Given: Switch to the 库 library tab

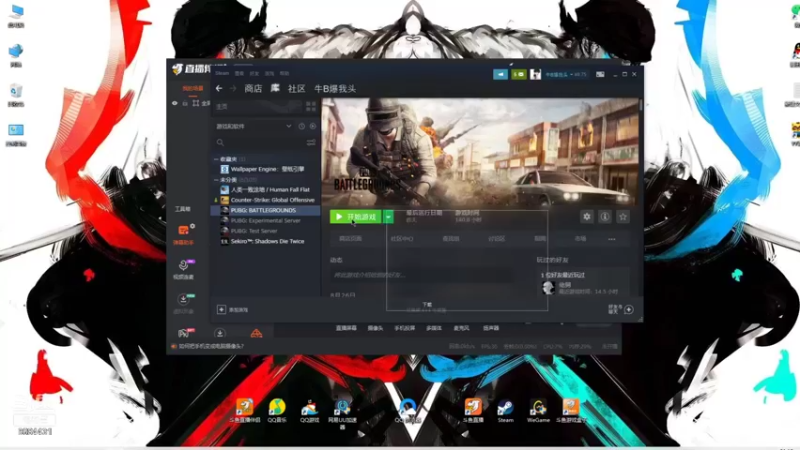Looking at the screenshot, I should [275, 88].
